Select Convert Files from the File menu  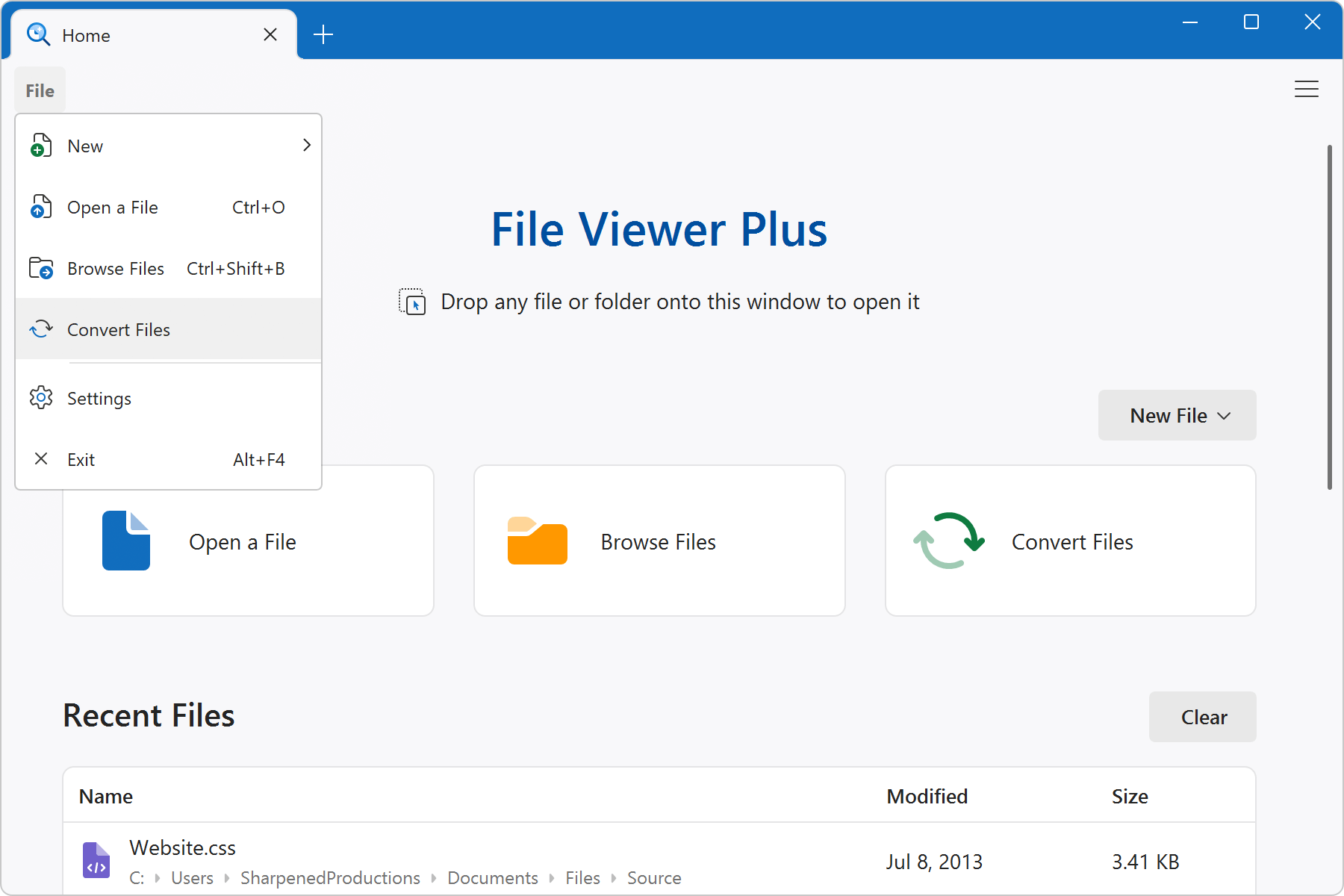119,329
